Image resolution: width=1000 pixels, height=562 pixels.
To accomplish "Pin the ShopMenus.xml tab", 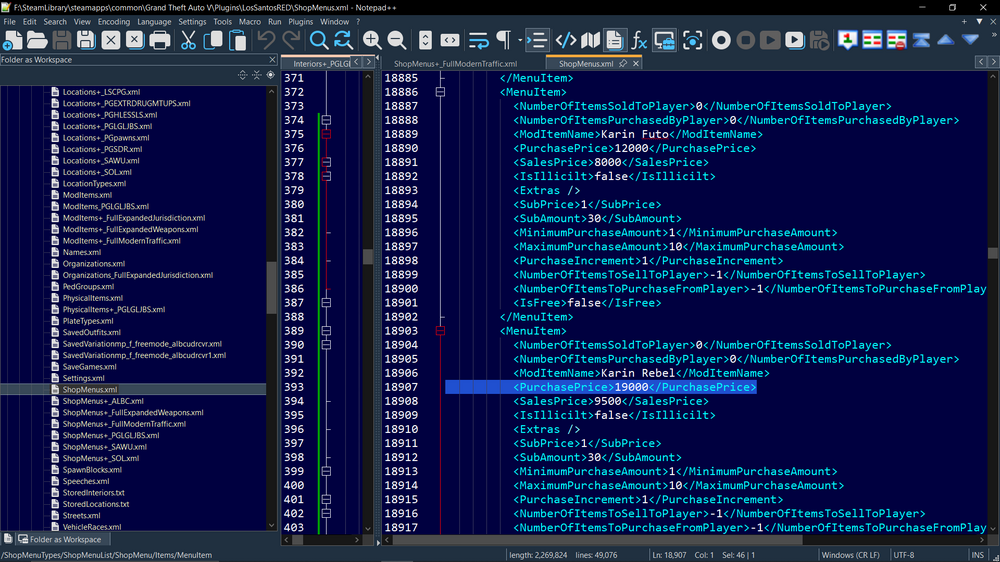I will pos(623,64).
